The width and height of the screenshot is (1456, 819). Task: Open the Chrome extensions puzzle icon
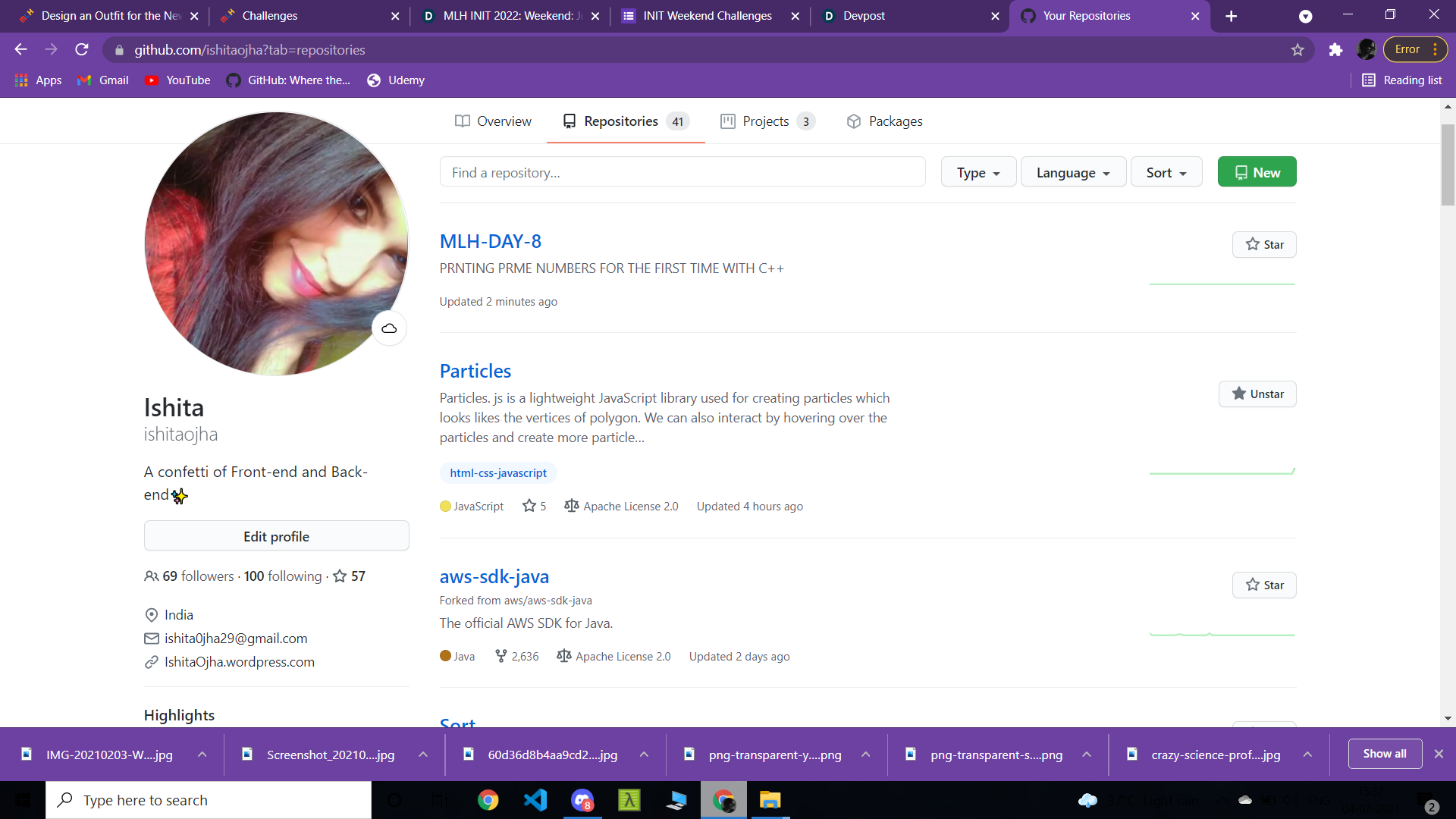1335,50
